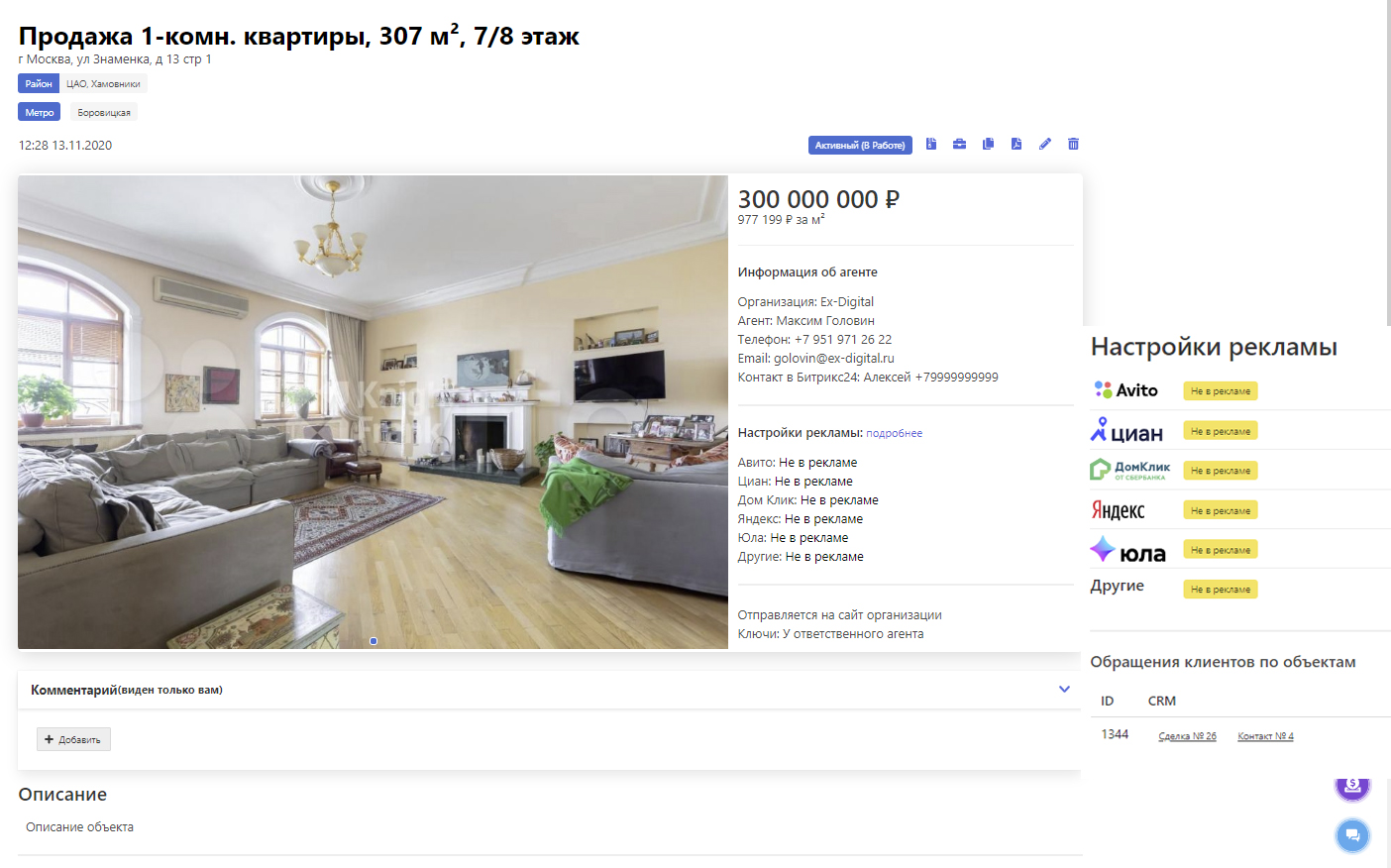Viewport: 1391px width, 868px height.
Task: Toggle Avito 'Не в рекламе' status
Action: point(1221,391)
